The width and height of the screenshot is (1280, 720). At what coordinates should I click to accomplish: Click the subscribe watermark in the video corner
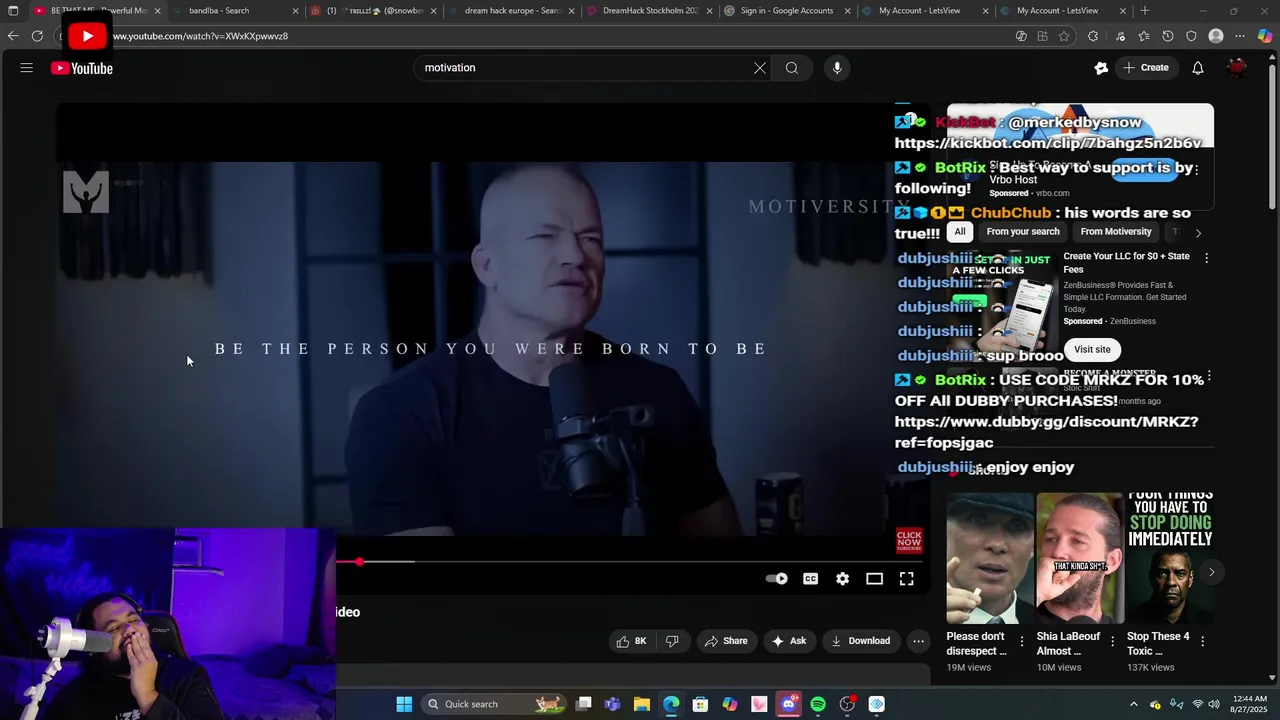[909, 541]
